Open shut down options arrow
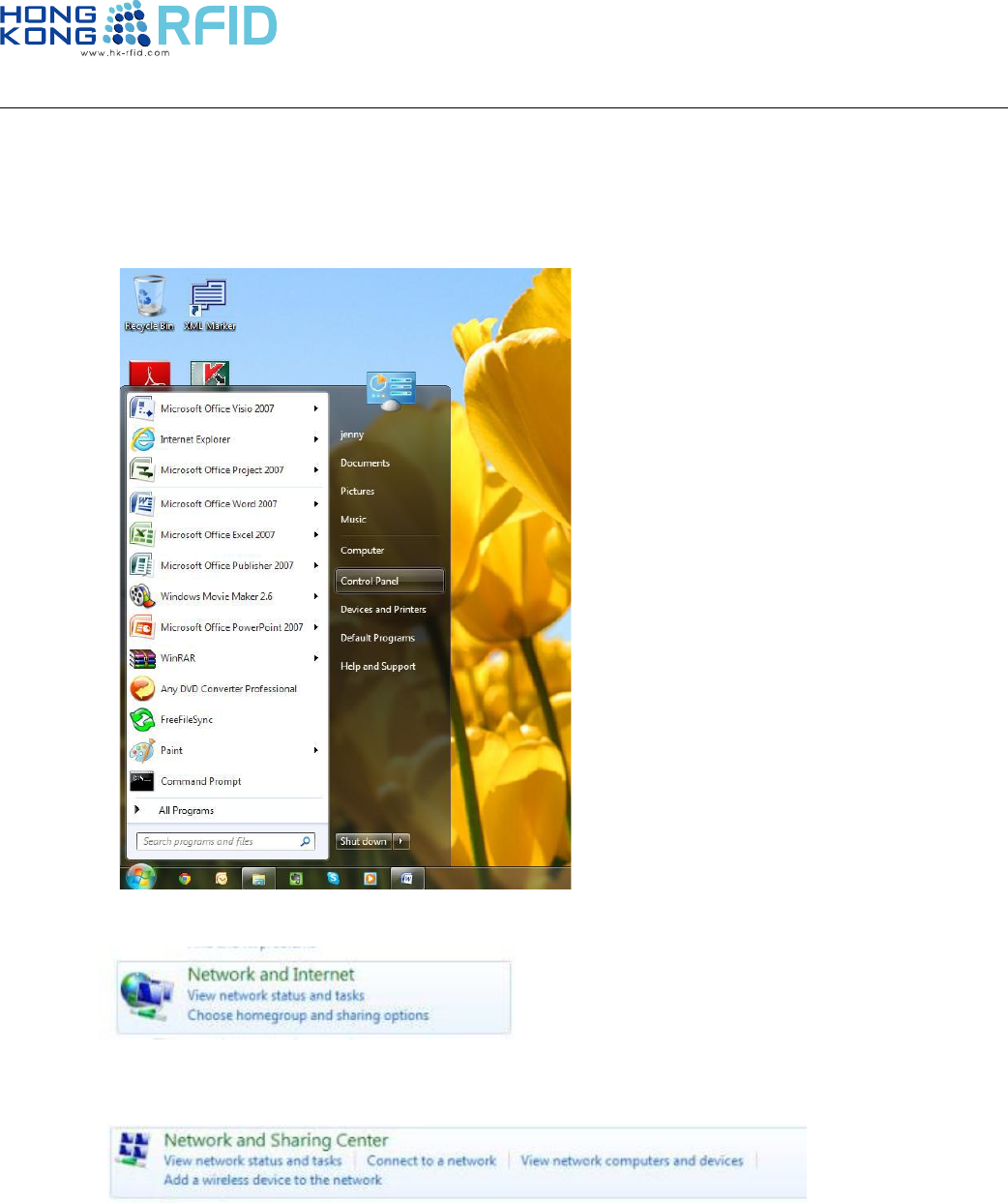Screen dimensions: 1008x1204 [x=401, y=842]
